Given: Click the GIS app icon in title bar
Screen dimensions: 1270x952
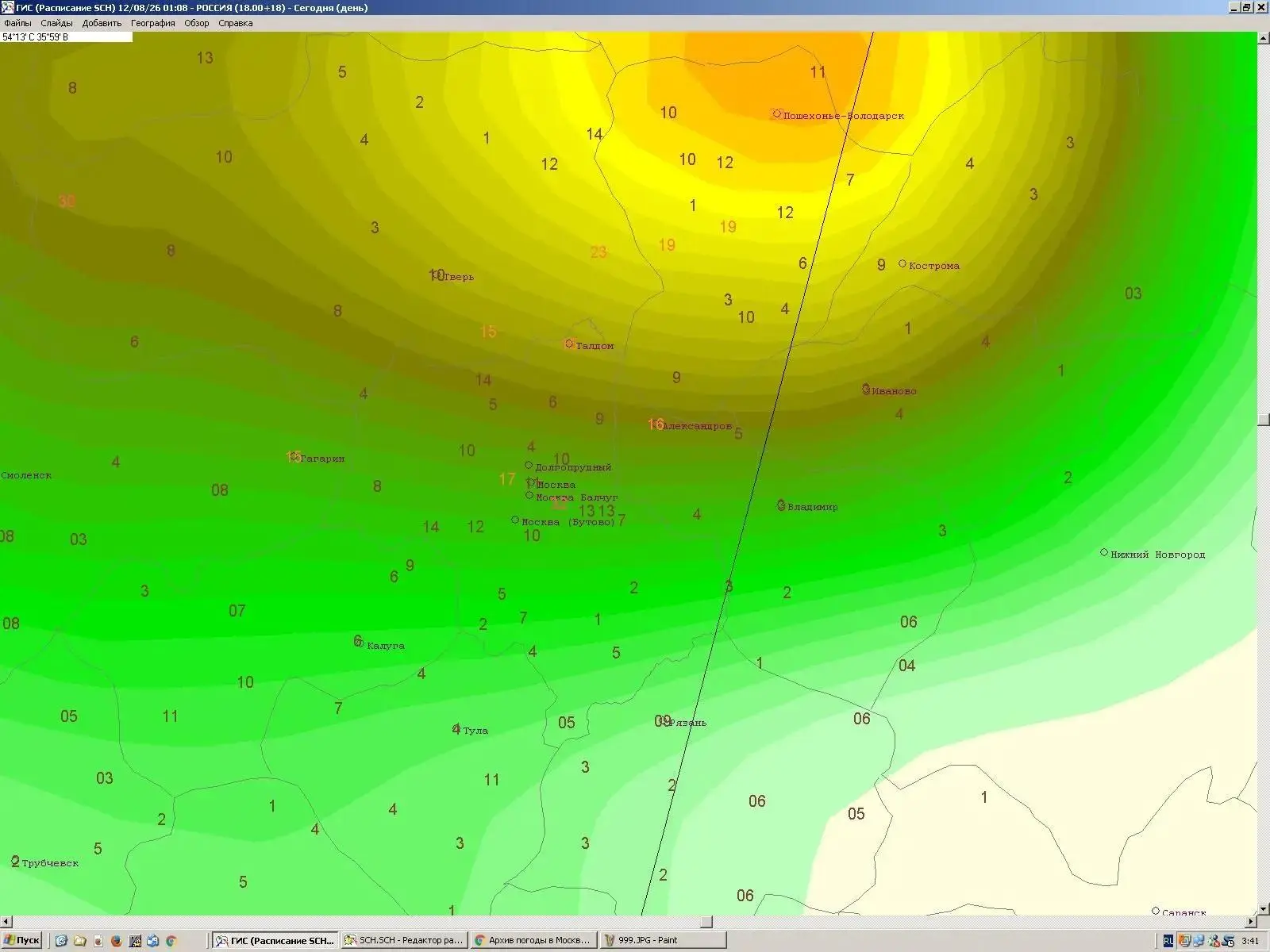Looking at the screenshot, I should [x=8, y=7].
